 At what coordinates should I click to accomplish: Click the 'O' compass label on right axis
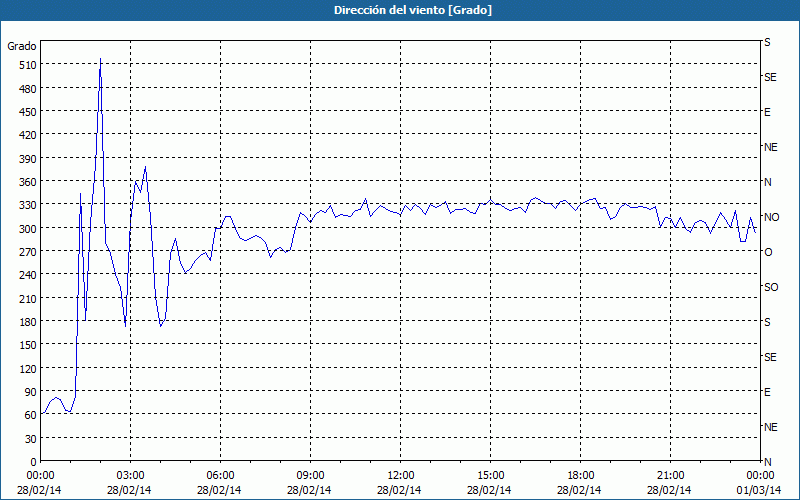coord(768,252)
